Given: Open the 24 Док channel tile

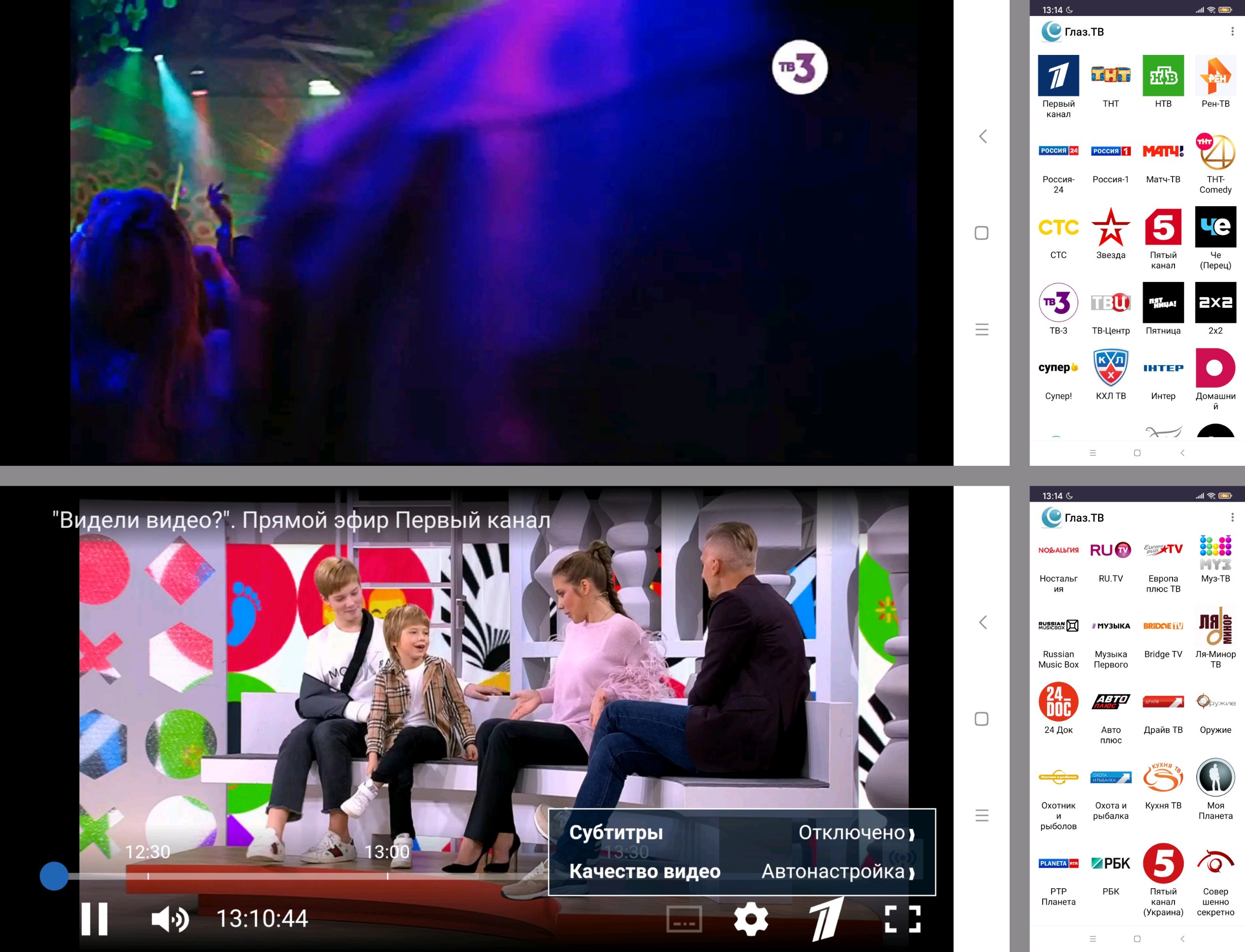Looking at the screenshot, I should 1058,709.
